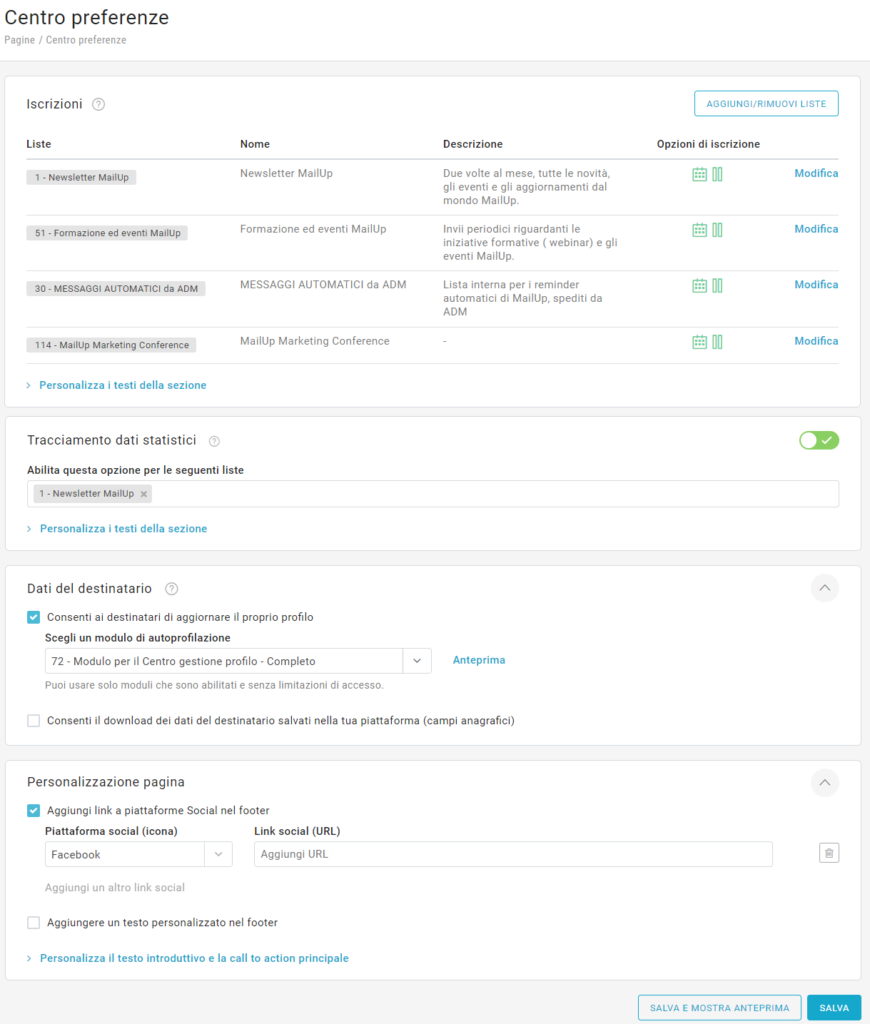Click pause icon in Formazione ed eventi row
This screenshot has width=870, height=1024.
pyautogui.click(x=717, y=230)
